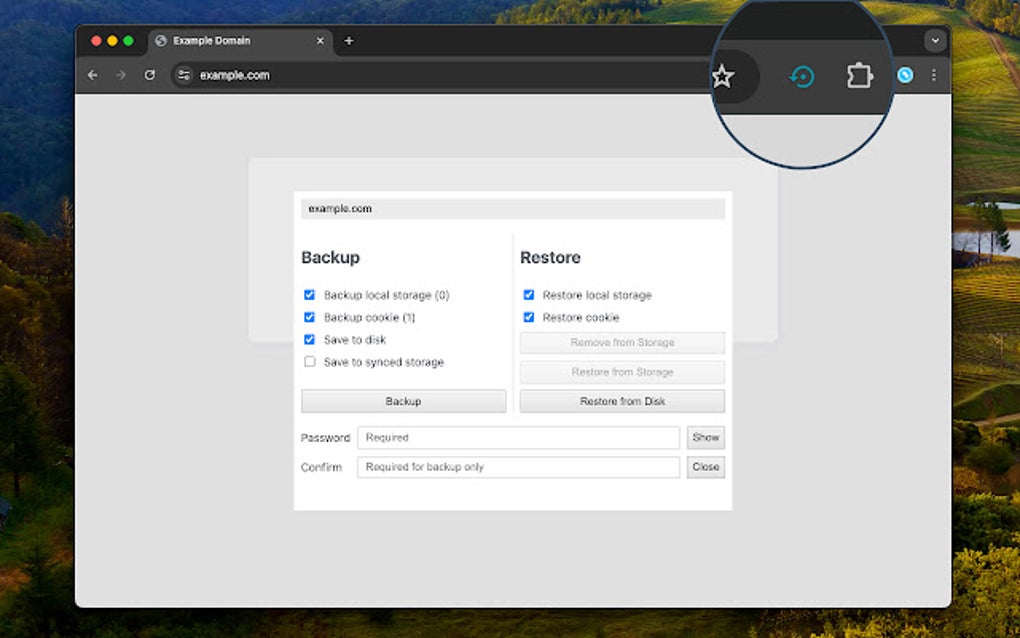Enable Save to synced storage
Image resolution: width=1020 pixels, height=638 pixels.
click(311, 362)
